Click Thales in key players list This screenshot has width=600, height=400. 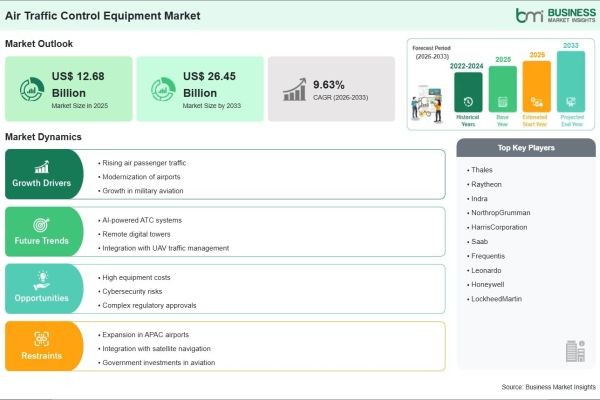tap(480, 170)
